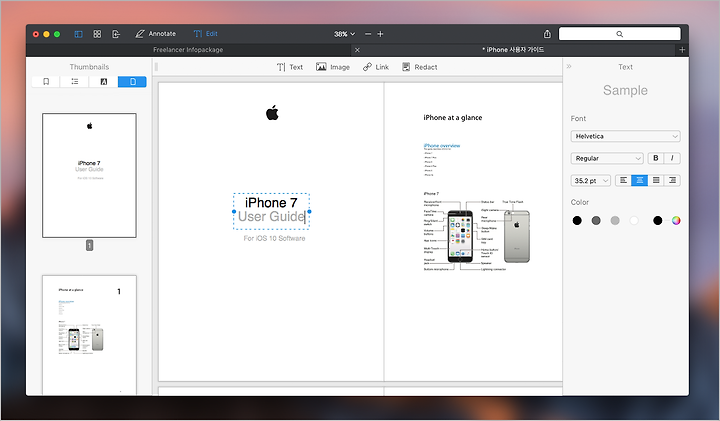Align text right

point(672,180)
